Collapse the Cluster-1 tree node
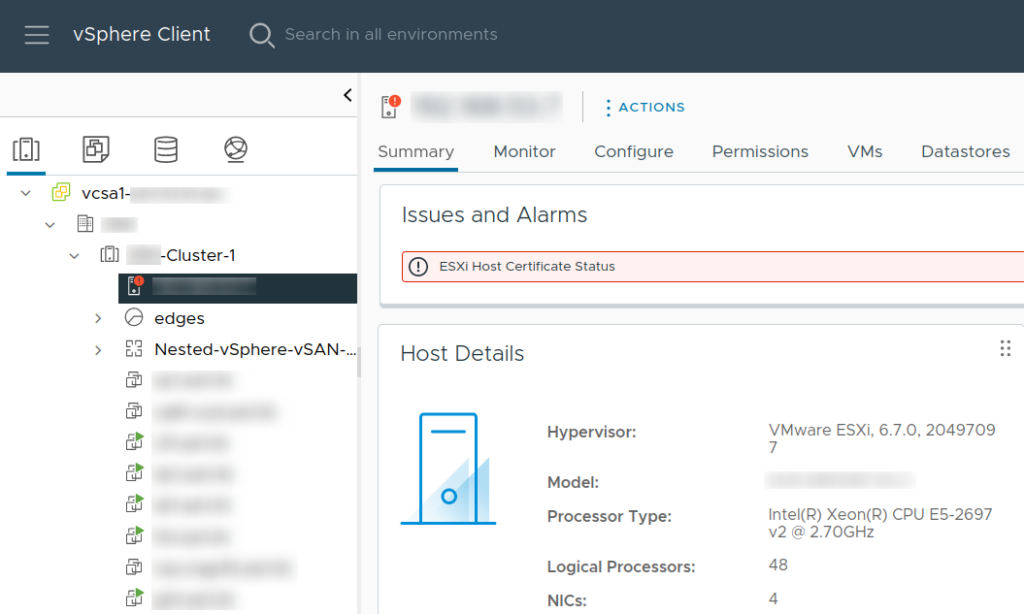This screenshot has height=614, width=1024. [74, 256]
